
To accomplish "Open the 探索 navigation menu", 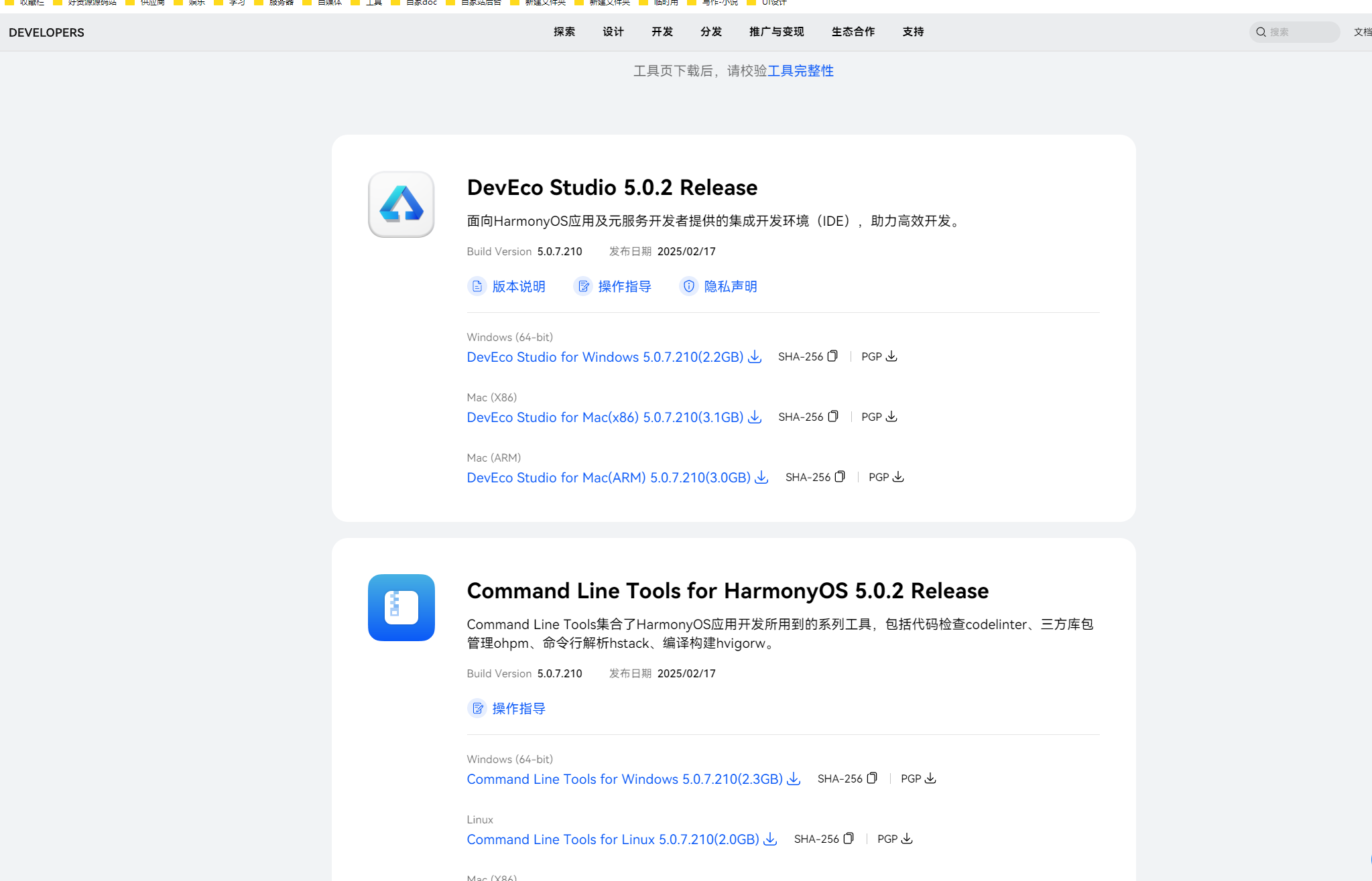I will click(564, 31).
